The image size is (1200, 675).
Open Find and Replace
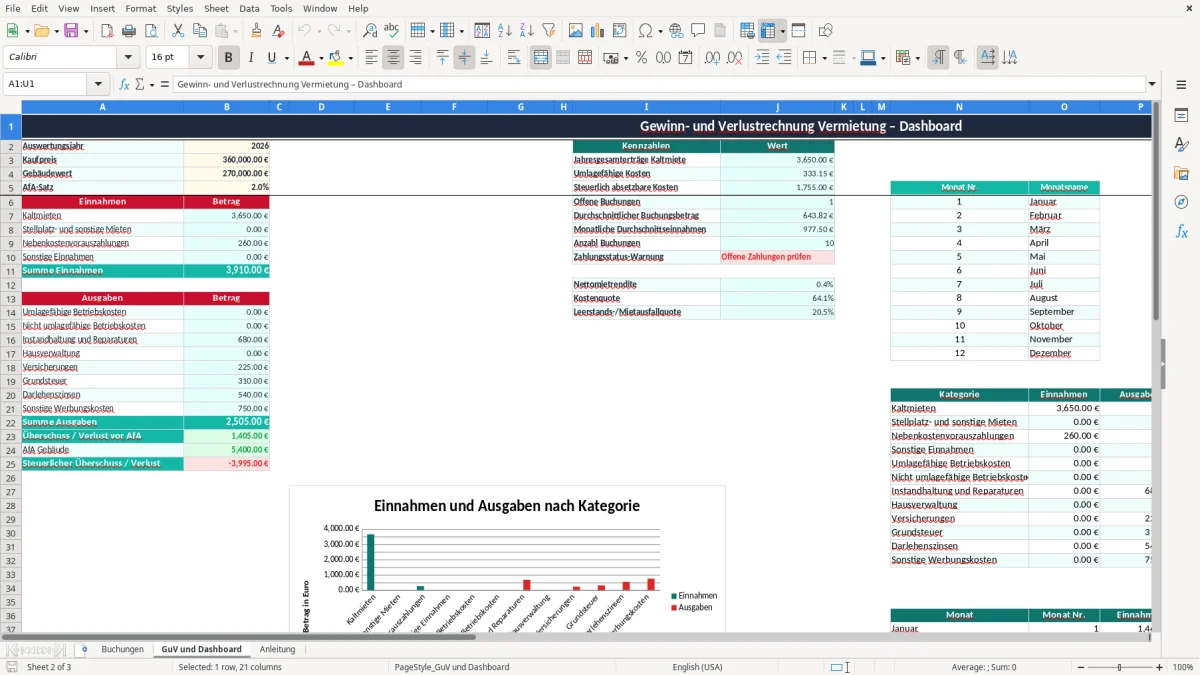tap(370, 31)
